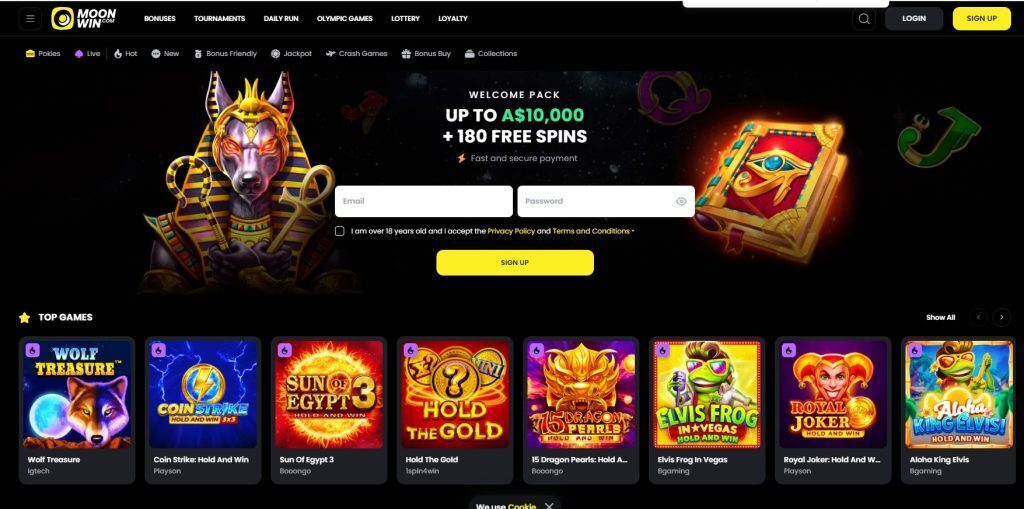Click the black Login button
Screen dimensions: 1024x509
[914, 18]
